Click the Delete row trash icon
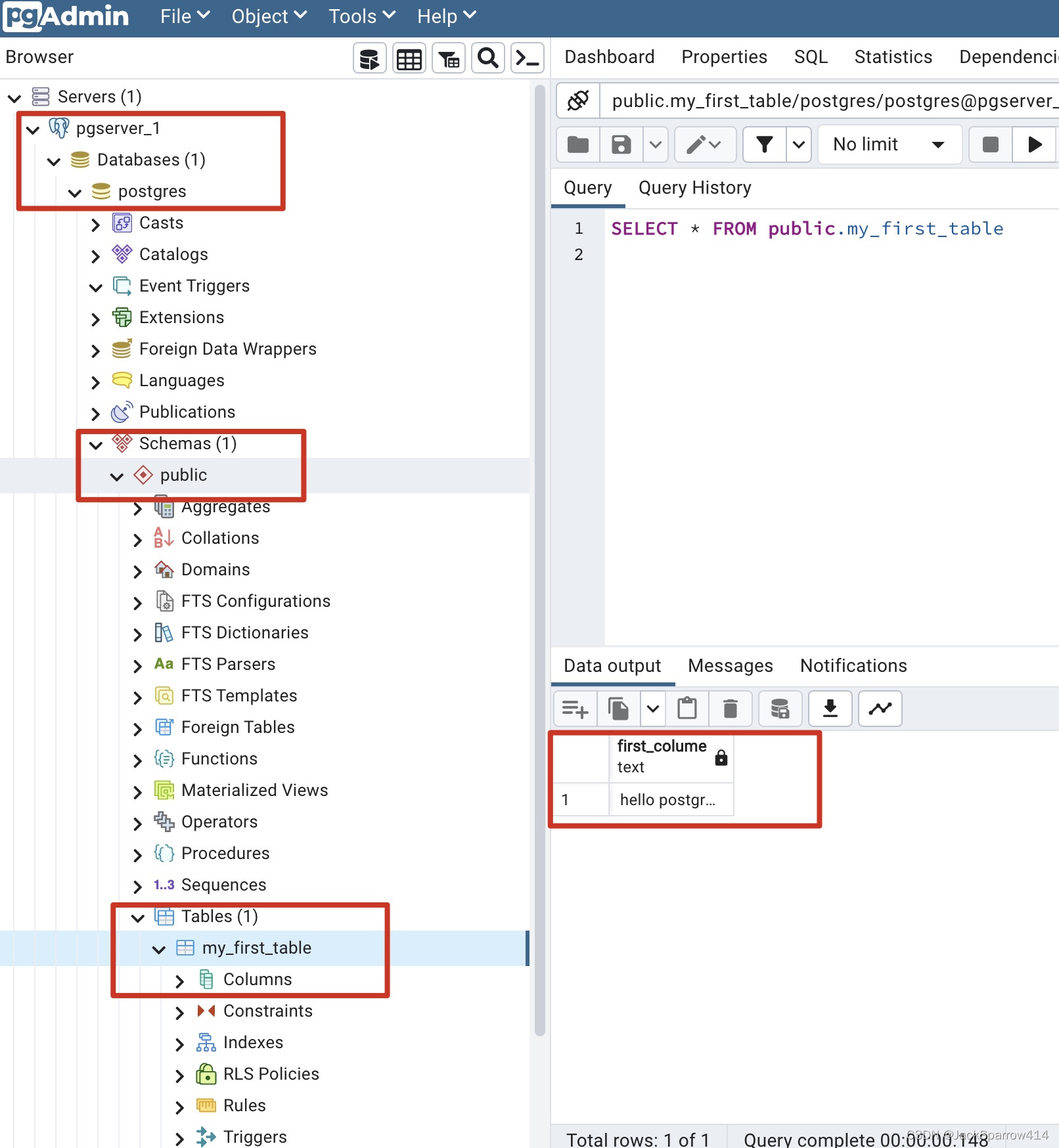This screenshot has height=1148, width=1059. pos(731,709)
